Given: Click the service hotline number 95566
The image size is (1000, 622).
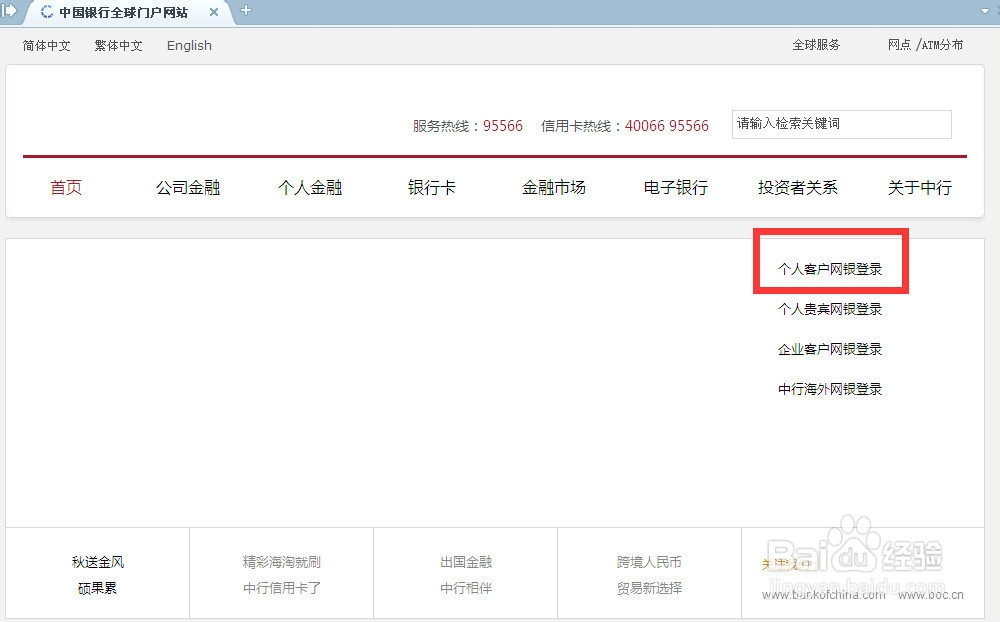Looking at the screenshot, I should pyautogui.click(x=503, y=126).
